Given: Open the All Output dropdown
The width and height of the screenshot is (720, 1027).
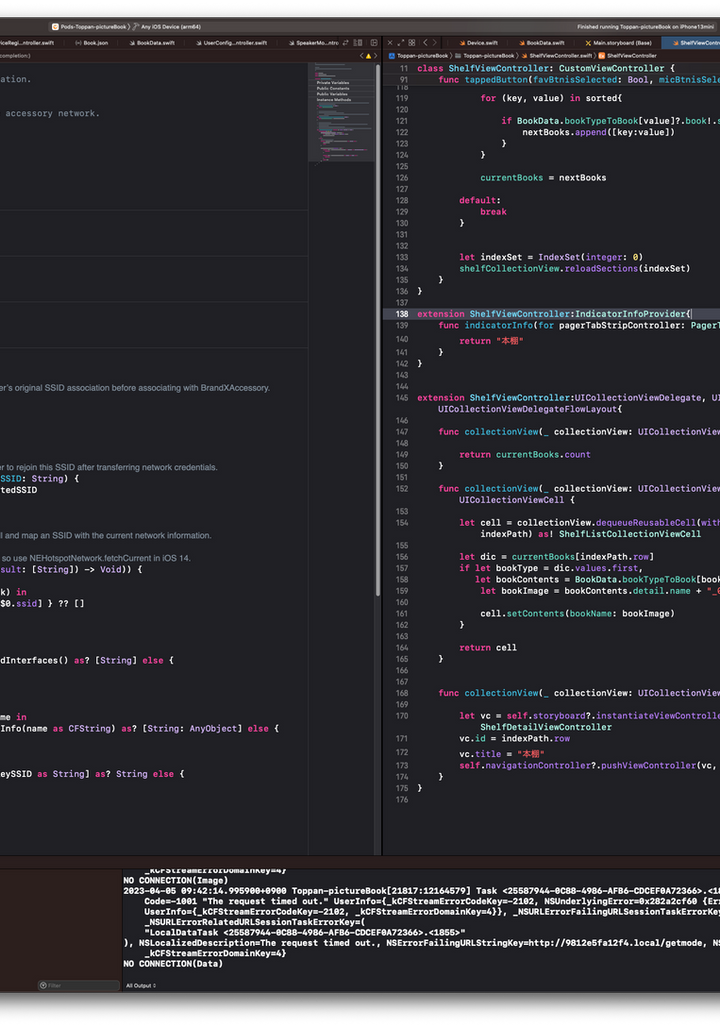Looking at the screenshot, I should click(141, 985).
